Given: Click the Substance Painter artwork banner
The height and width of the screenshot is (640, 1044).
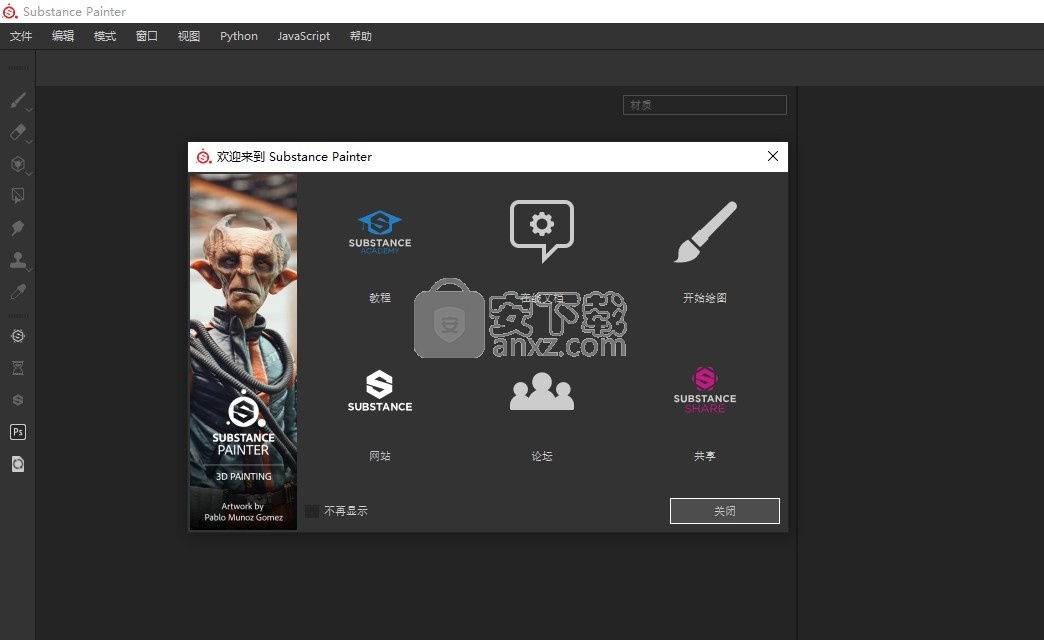Looking at the screenshot, I should point(244,352).
